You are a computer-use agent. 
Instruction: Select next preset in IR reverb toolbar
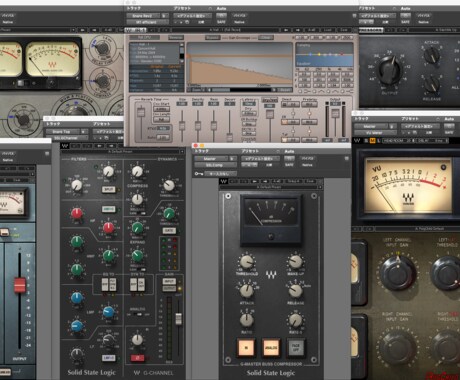pyautogui.click(x=297, y=30)
